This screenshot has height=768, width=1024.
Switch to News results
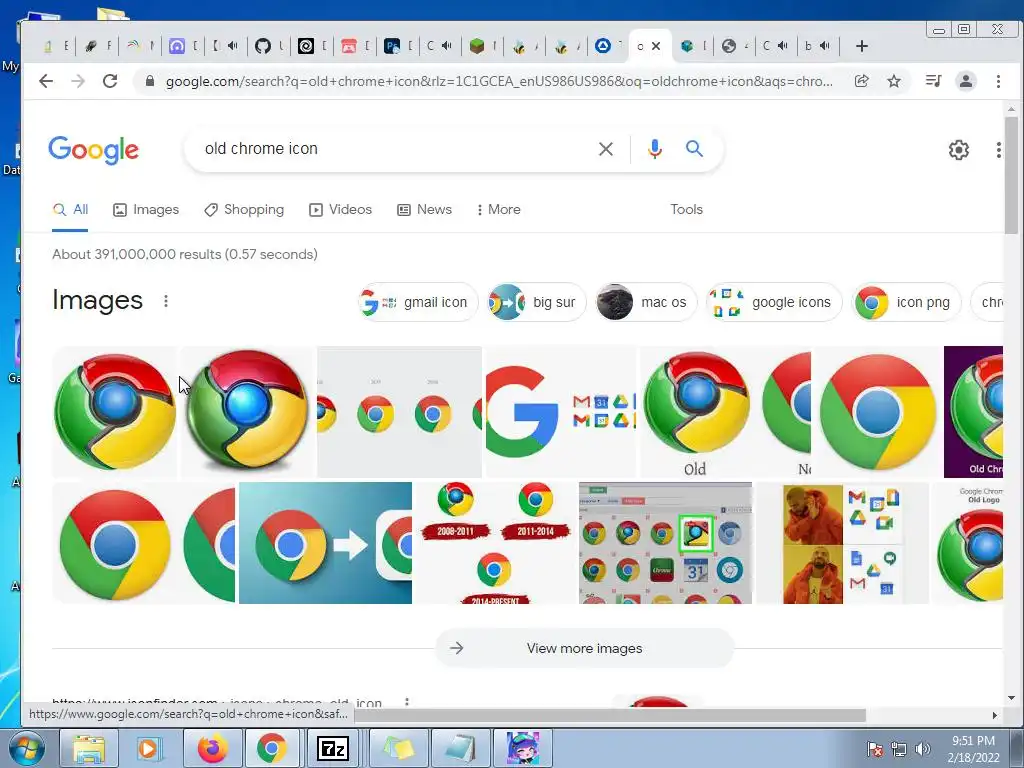[424, 210]
